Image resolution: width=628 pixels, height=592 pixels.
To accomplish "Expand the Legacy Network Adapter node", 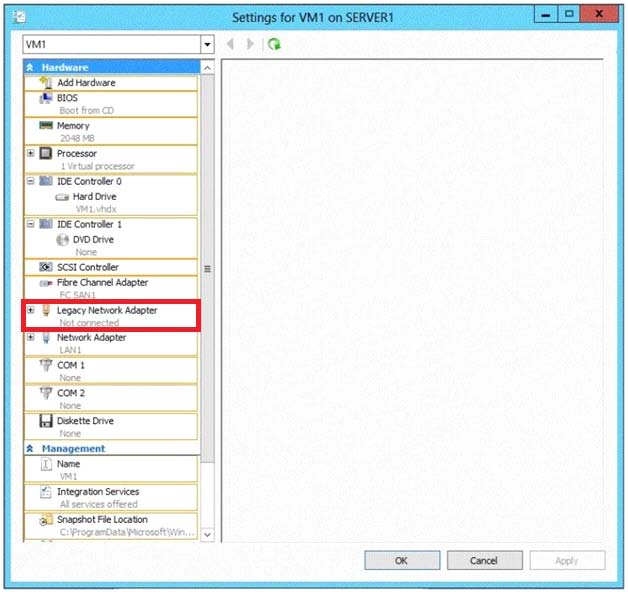I will pyautogui.click(x=31, y=310).
